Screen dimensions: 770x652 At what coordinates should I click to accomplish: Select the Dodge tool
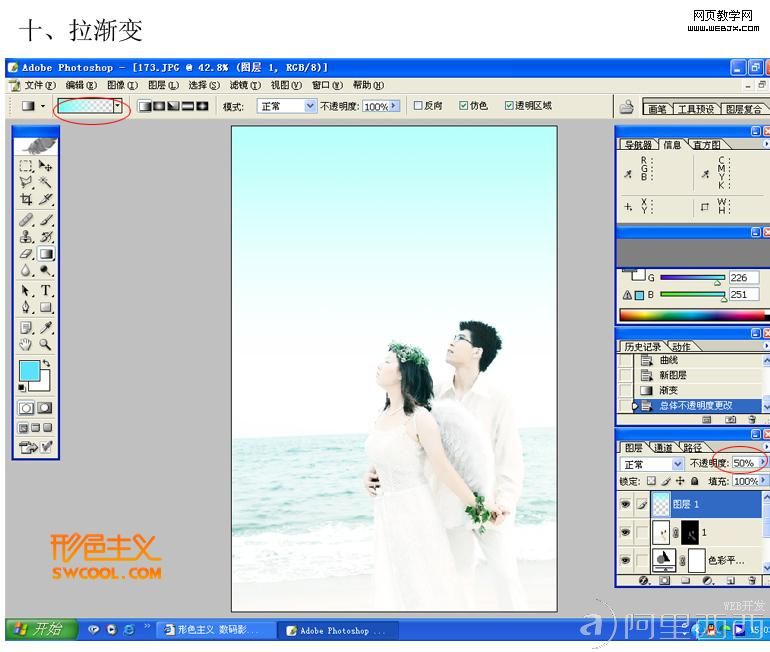coord(46,270)
